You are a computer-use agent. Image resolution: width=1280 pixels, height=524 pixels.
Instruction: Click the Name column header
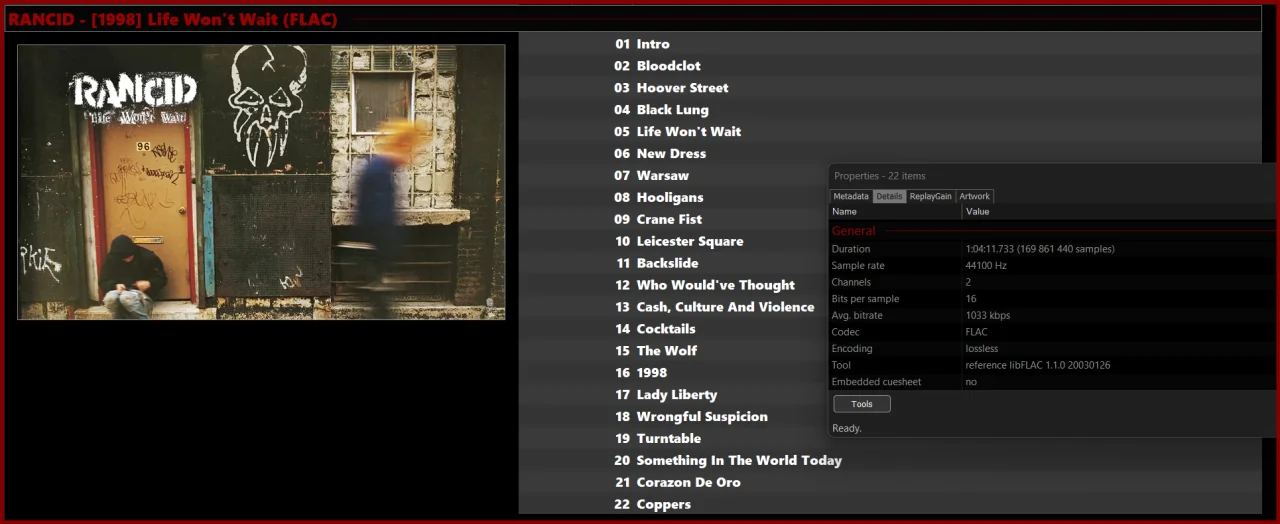(895, 211)
